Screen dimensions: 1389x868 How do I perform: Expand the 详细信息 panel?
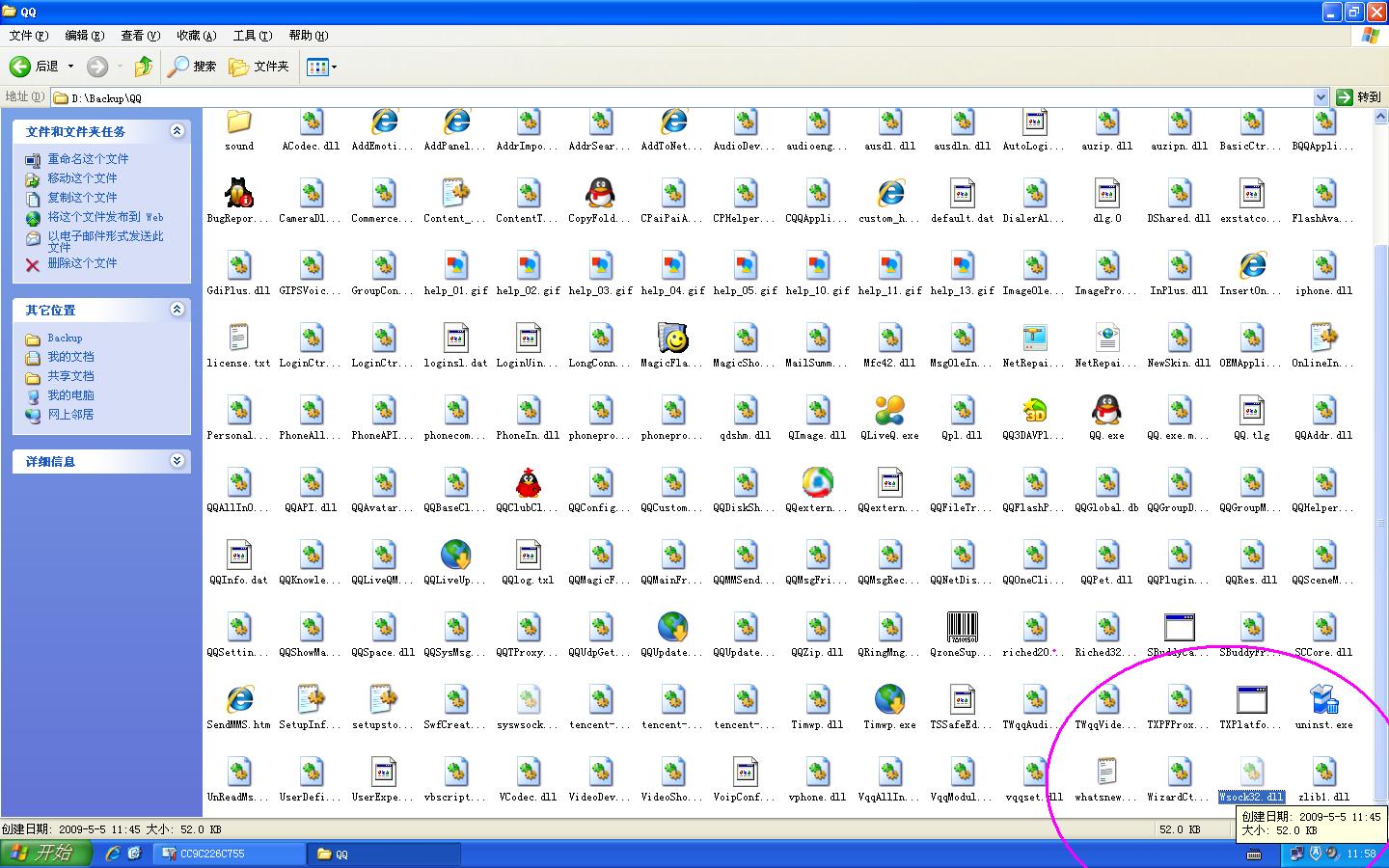[177, 461]
